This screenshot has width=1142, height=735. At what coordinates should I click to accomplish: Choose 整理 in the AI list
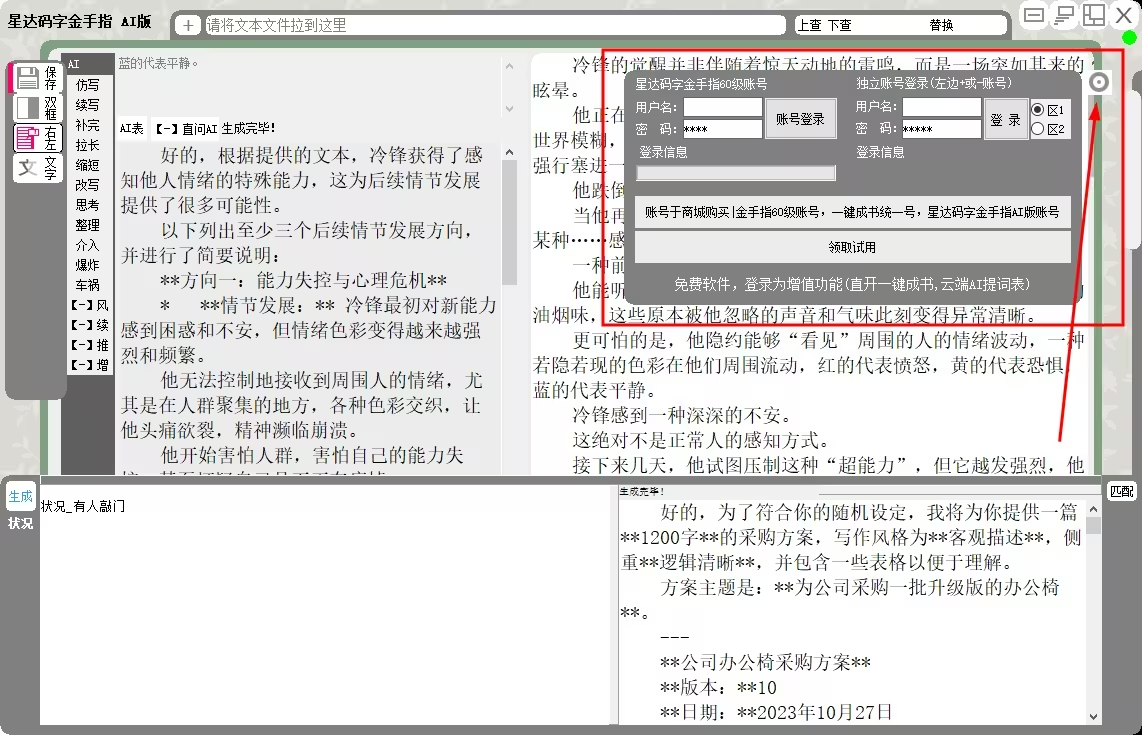(87, 225)
